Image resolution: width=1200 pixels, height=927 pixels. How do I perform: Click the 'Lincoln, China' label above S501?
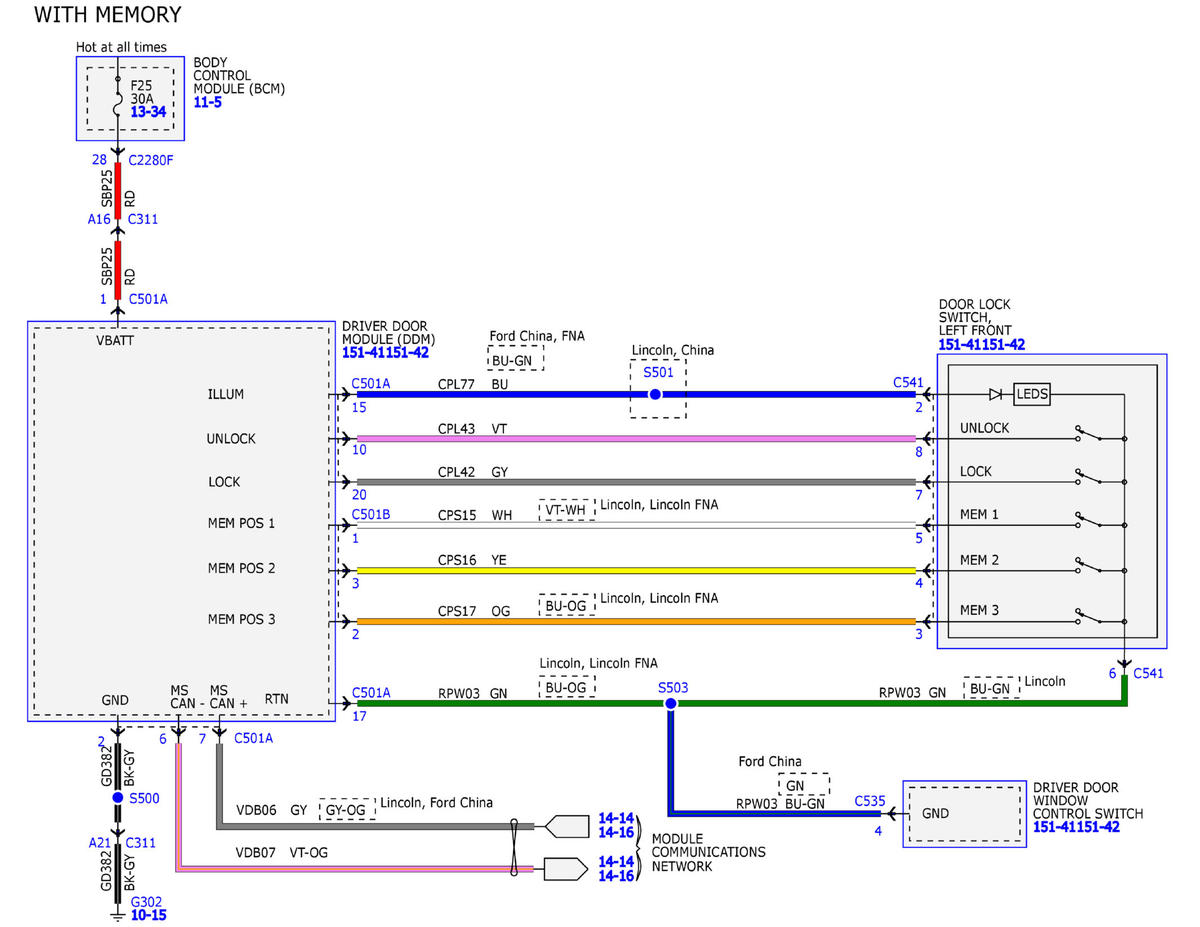click(x=673, y=350)
